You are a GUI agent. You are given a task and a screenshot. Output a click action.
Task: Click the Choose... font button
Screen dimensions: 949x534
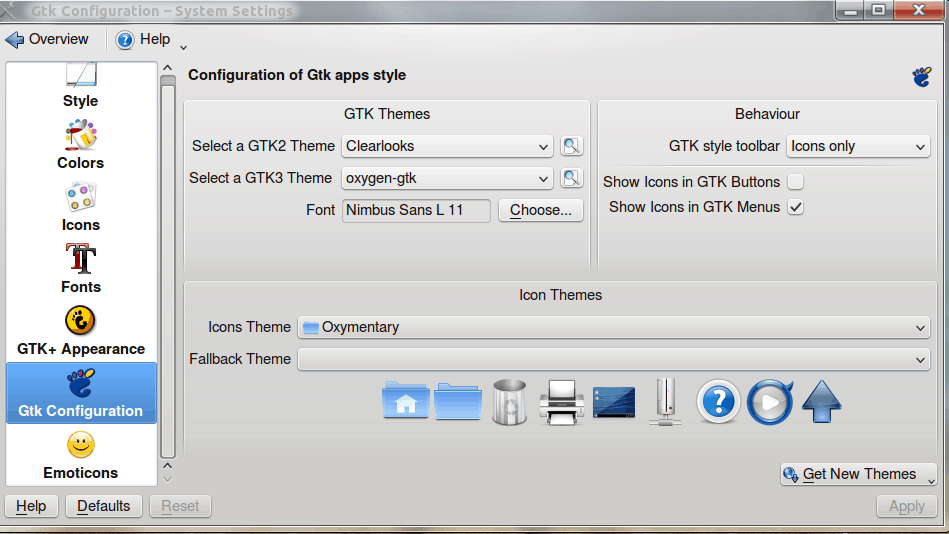[x=540, y=210]
